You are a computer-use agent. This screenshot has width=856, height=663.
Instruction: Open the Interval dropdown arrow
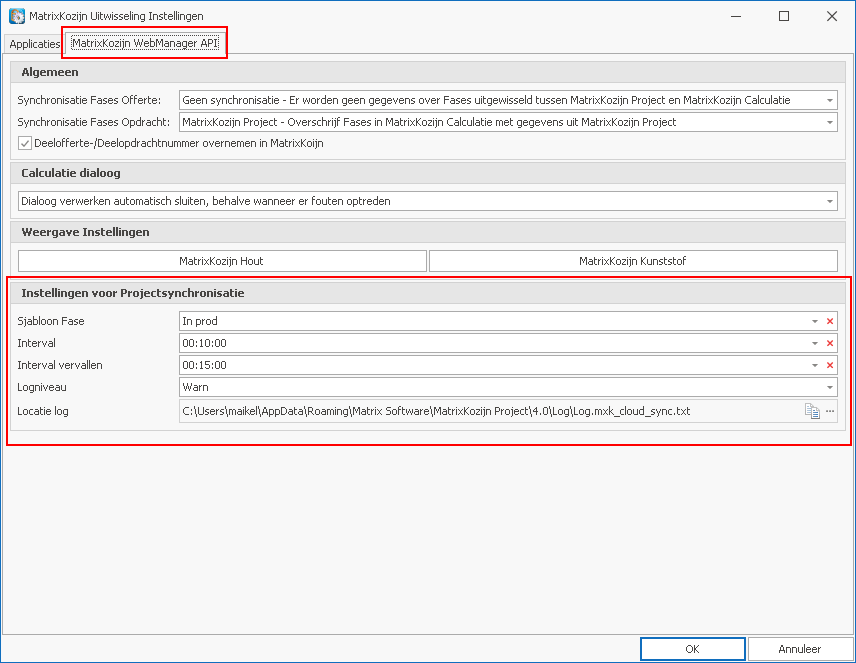(815, 343)
